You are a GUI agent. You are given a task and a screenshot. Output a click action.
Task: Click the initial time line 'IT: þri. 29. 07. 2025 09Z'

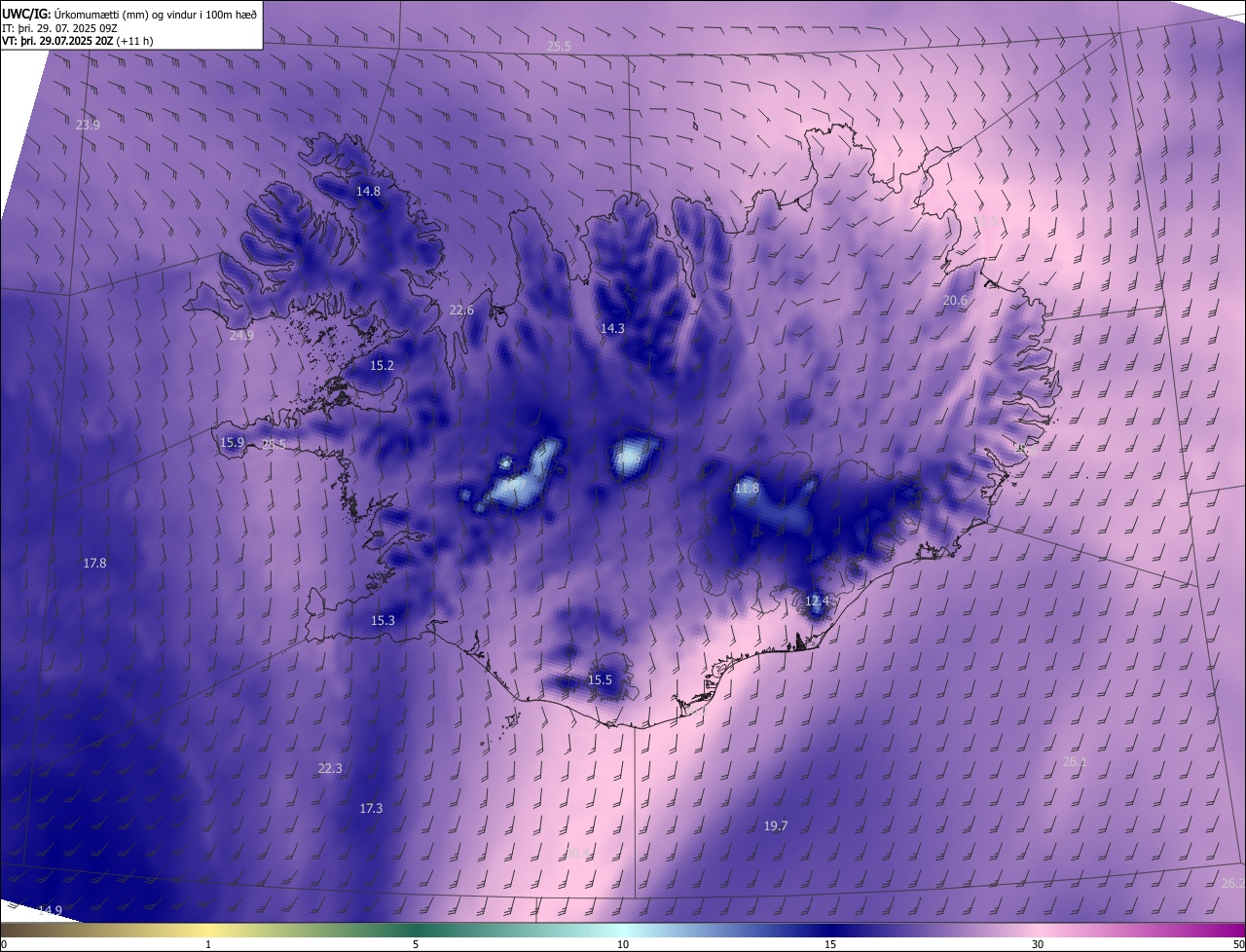click(60, 27)
